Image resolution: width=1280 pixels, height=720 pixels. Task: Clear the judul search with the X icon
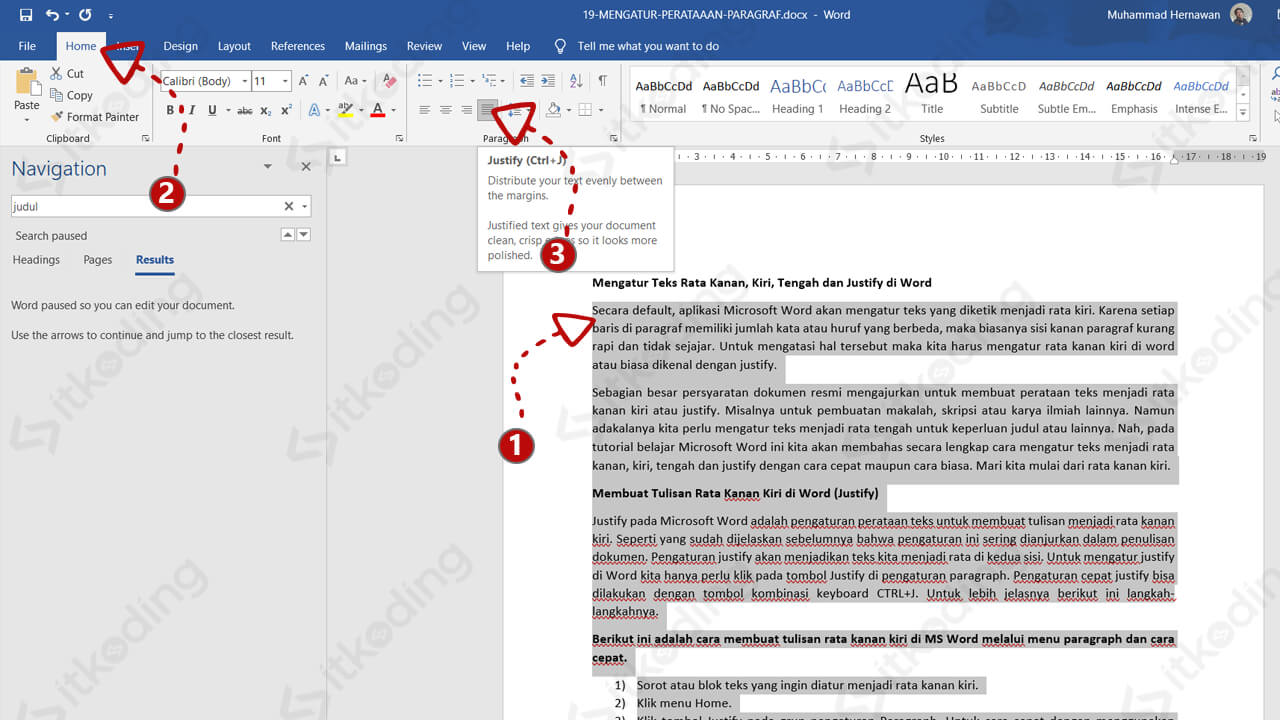[x=289, y=206]
